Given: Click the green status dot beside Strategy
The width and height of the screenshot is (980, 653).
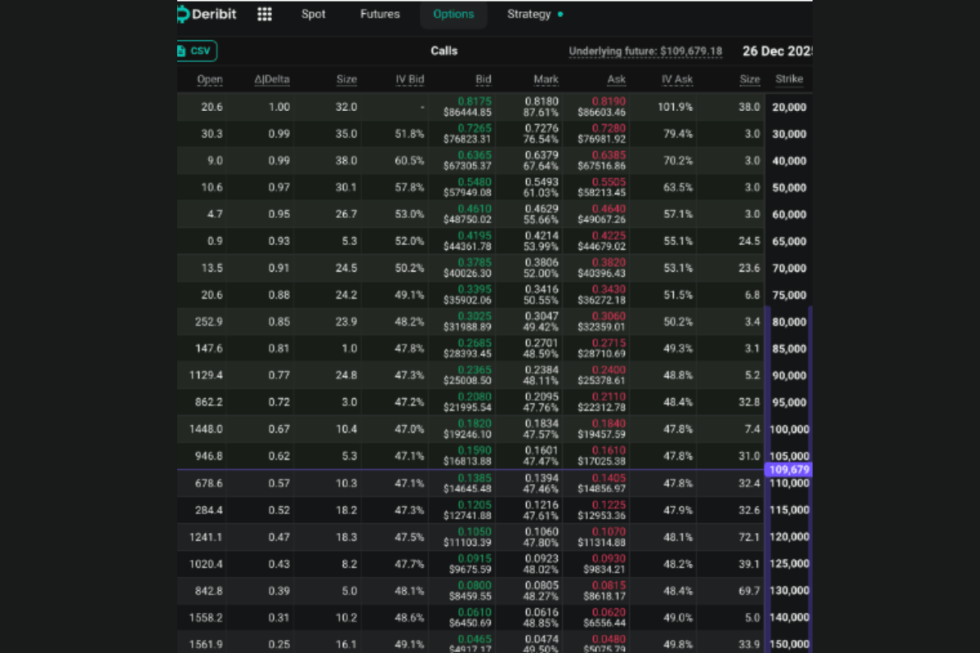Looking at the screenshot, I should click(x=561, y=14).
